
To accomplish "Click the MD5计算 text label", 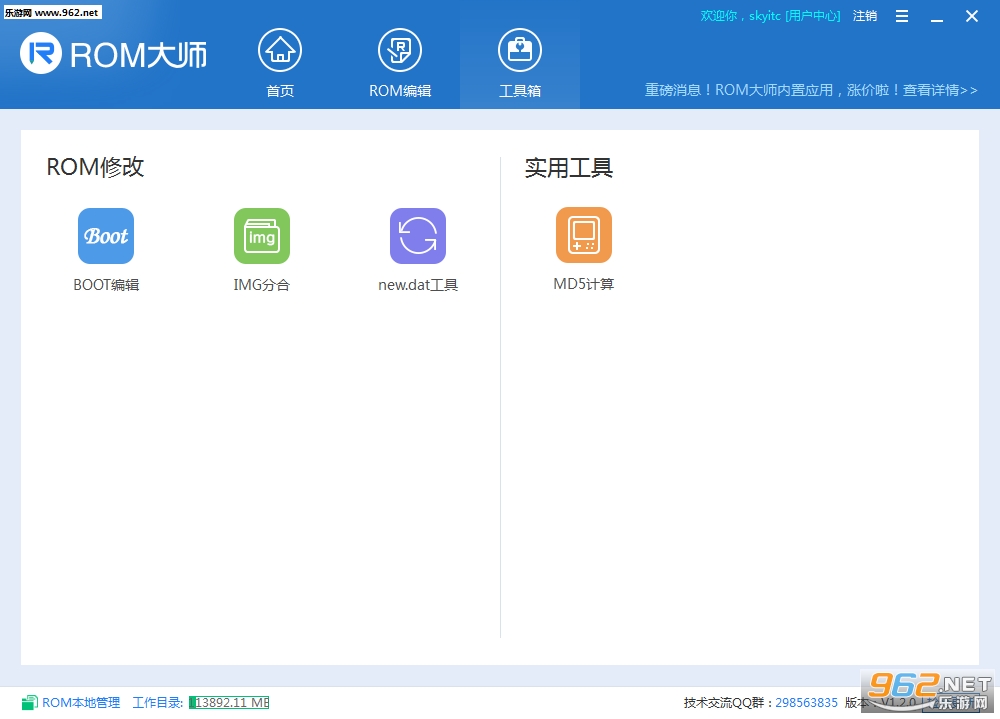I will [584, 284].
